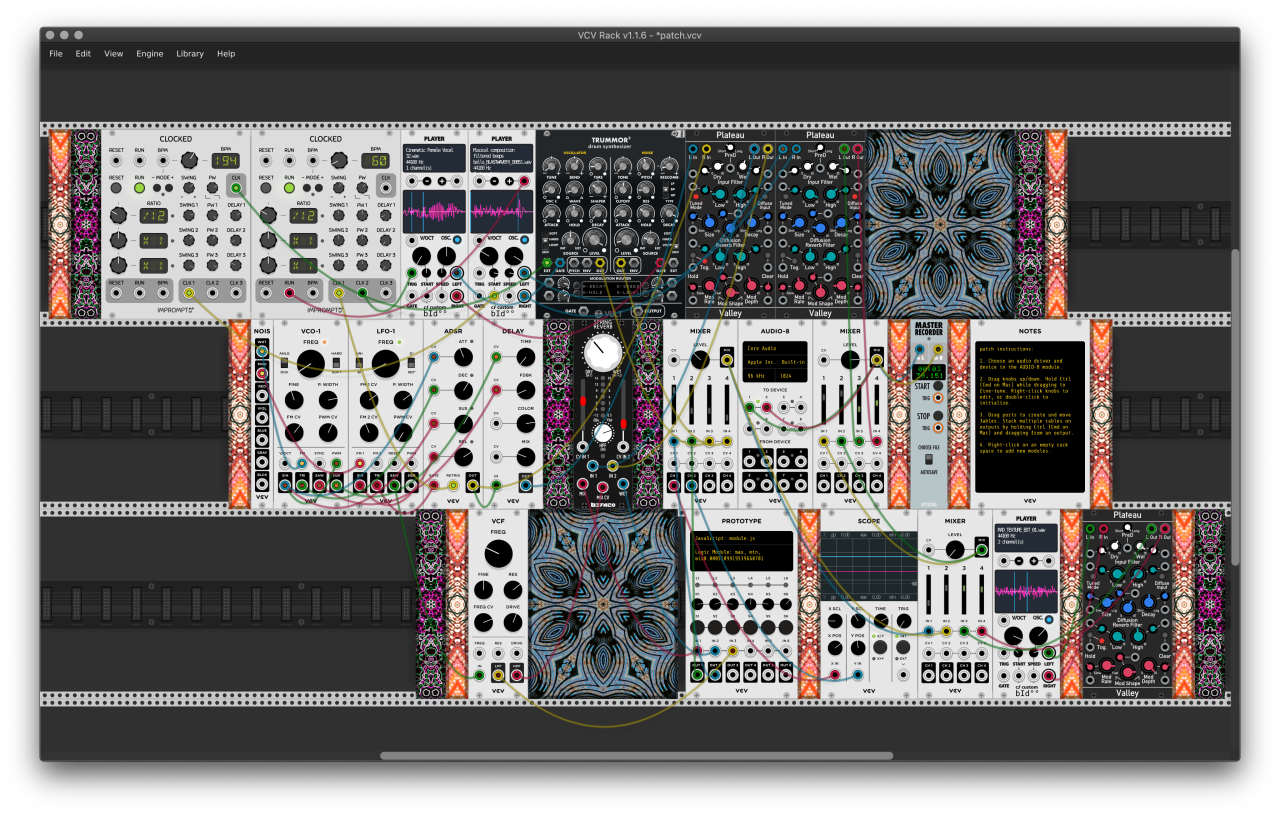
Task: Open the View menu
Action: [114, 54]
